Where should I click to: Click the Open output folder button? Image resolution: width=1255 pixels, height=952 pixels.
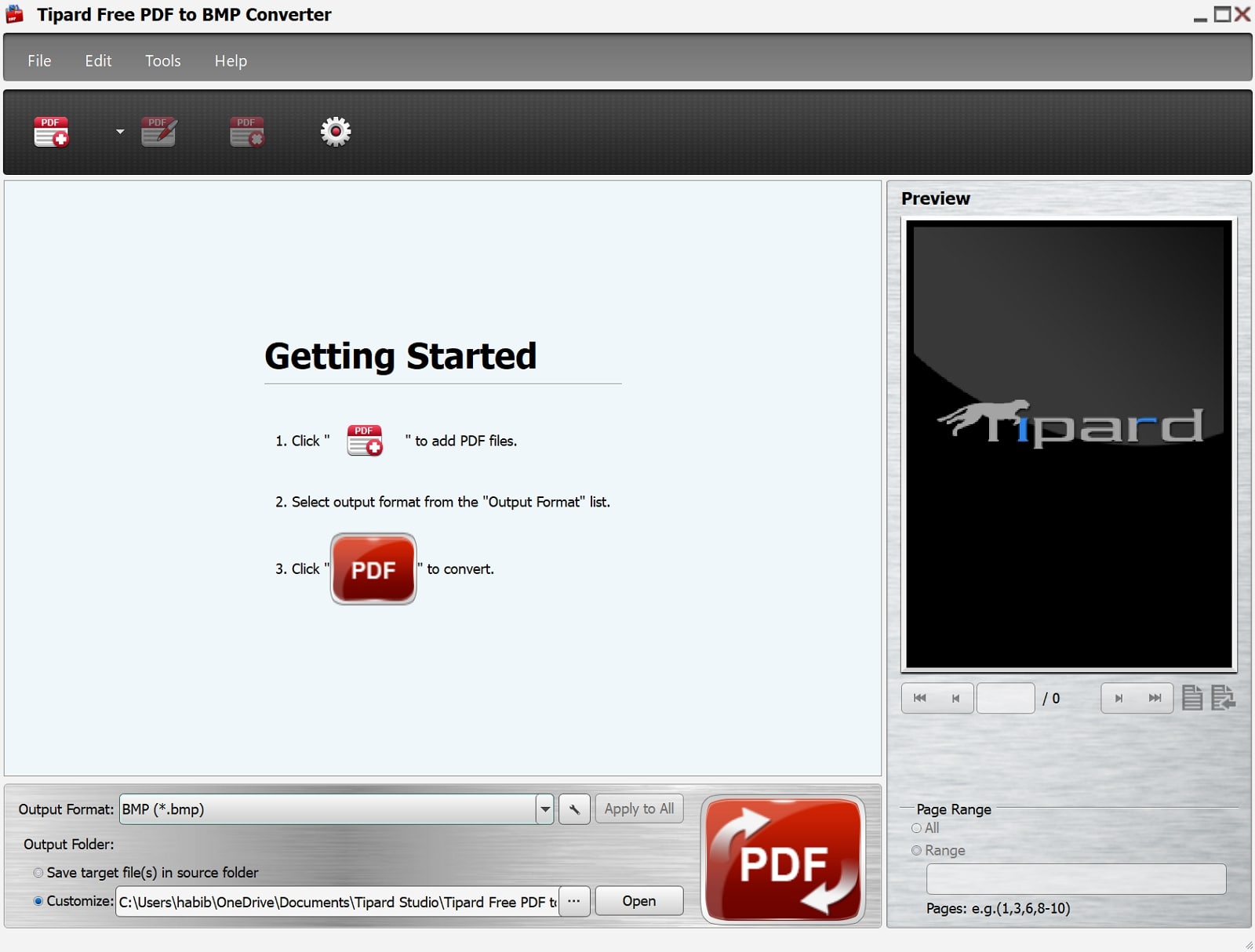[x=639, y=901]
